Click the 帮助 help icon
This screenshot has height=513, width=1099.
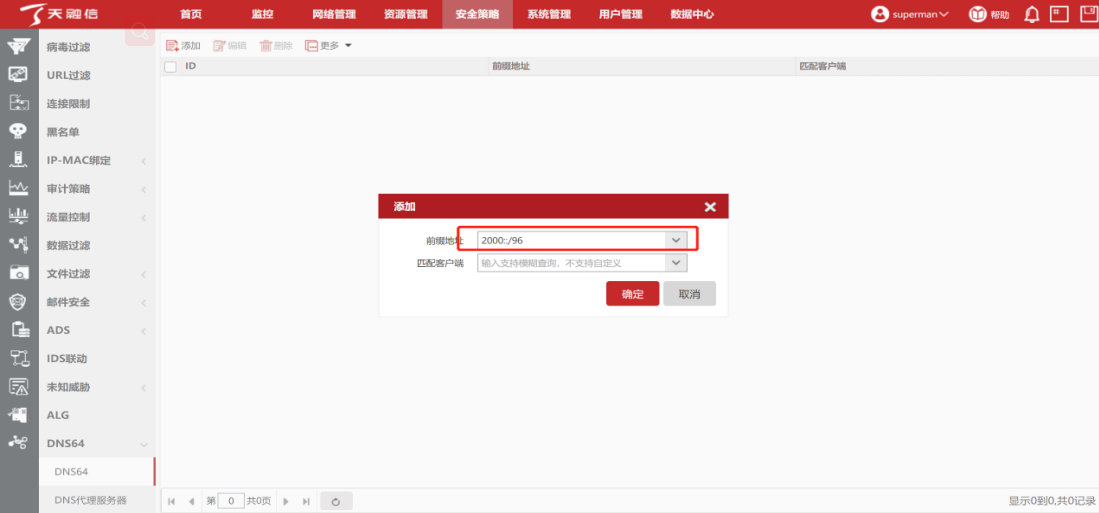977,15
